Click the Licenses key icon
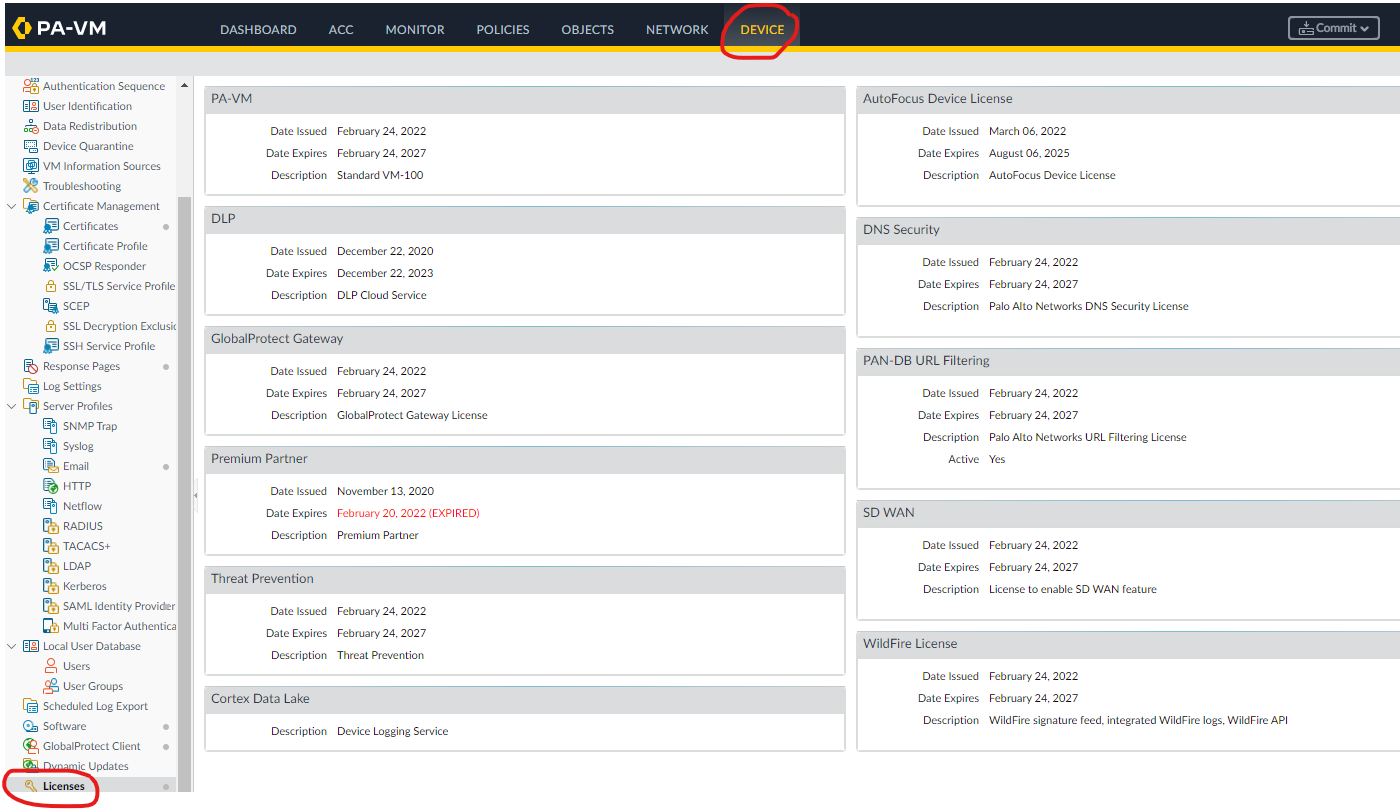1400x809 pixels. 31,786
